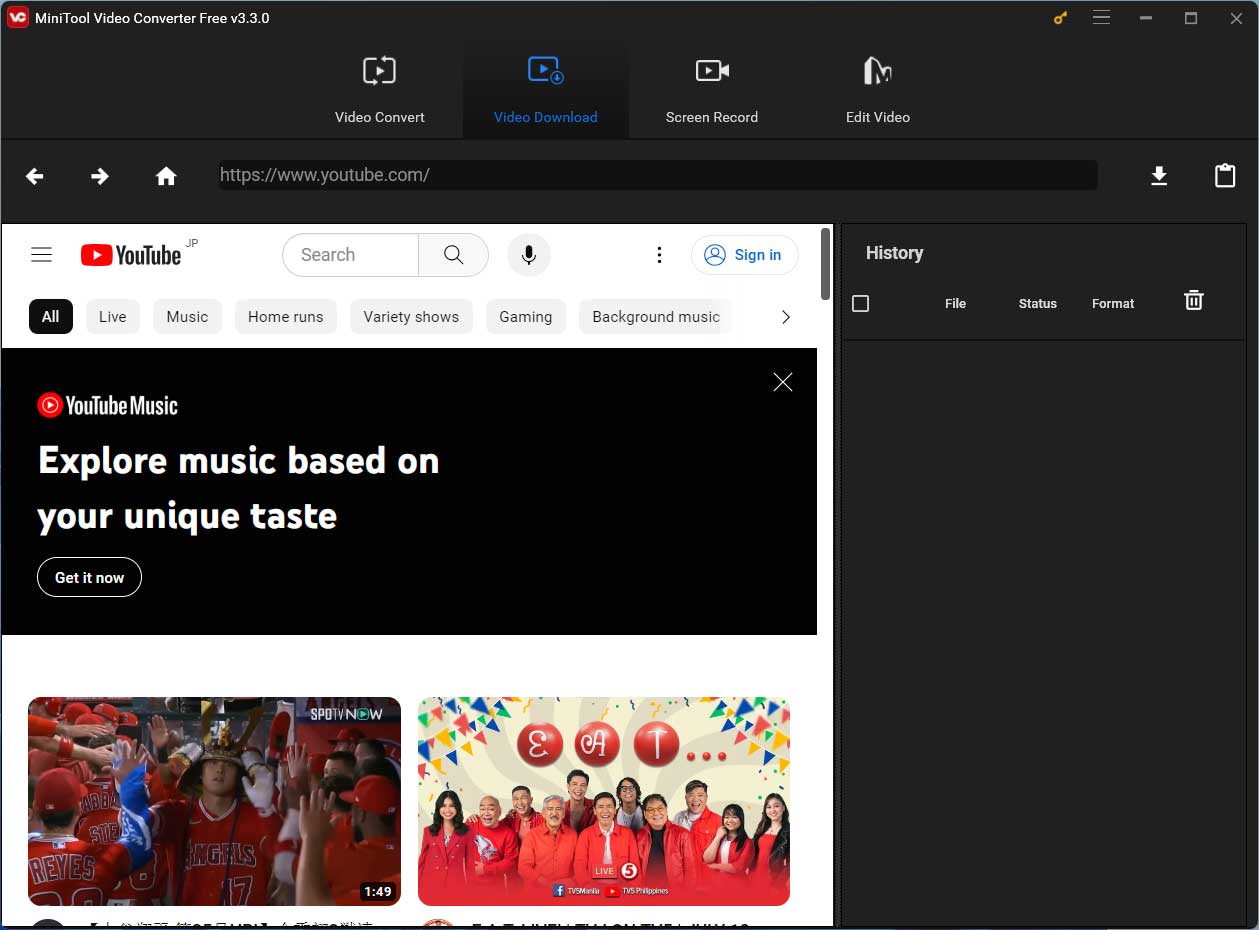
Task: Paste a link using the clipboard icon
Action: 1224,175
